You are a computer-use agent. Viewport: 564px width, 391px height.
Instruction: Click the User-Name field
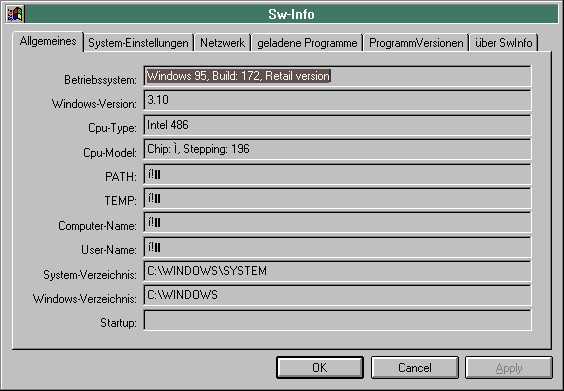(x=337, y=247)
